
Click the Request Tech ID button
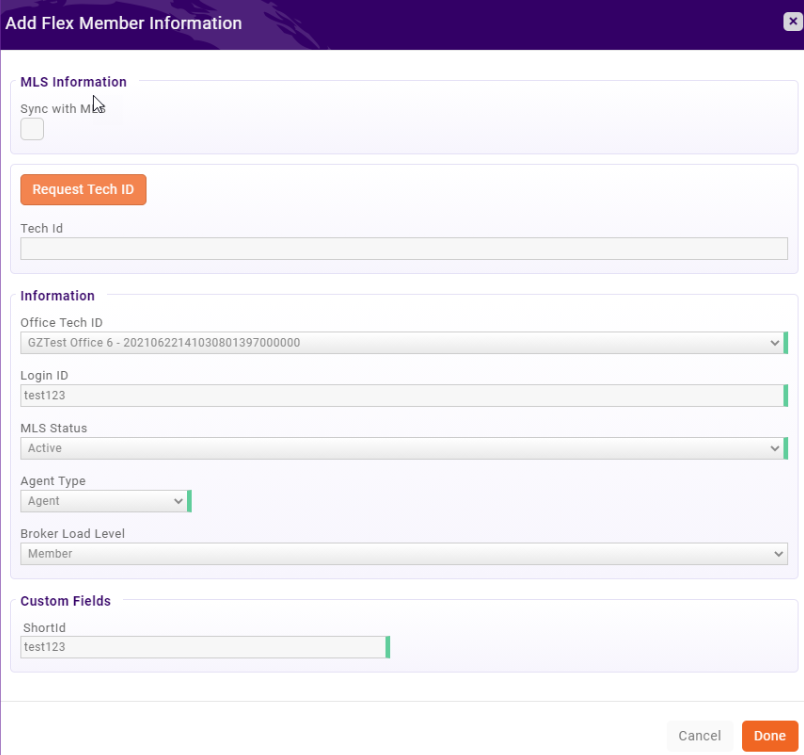(x=83, y=189)
